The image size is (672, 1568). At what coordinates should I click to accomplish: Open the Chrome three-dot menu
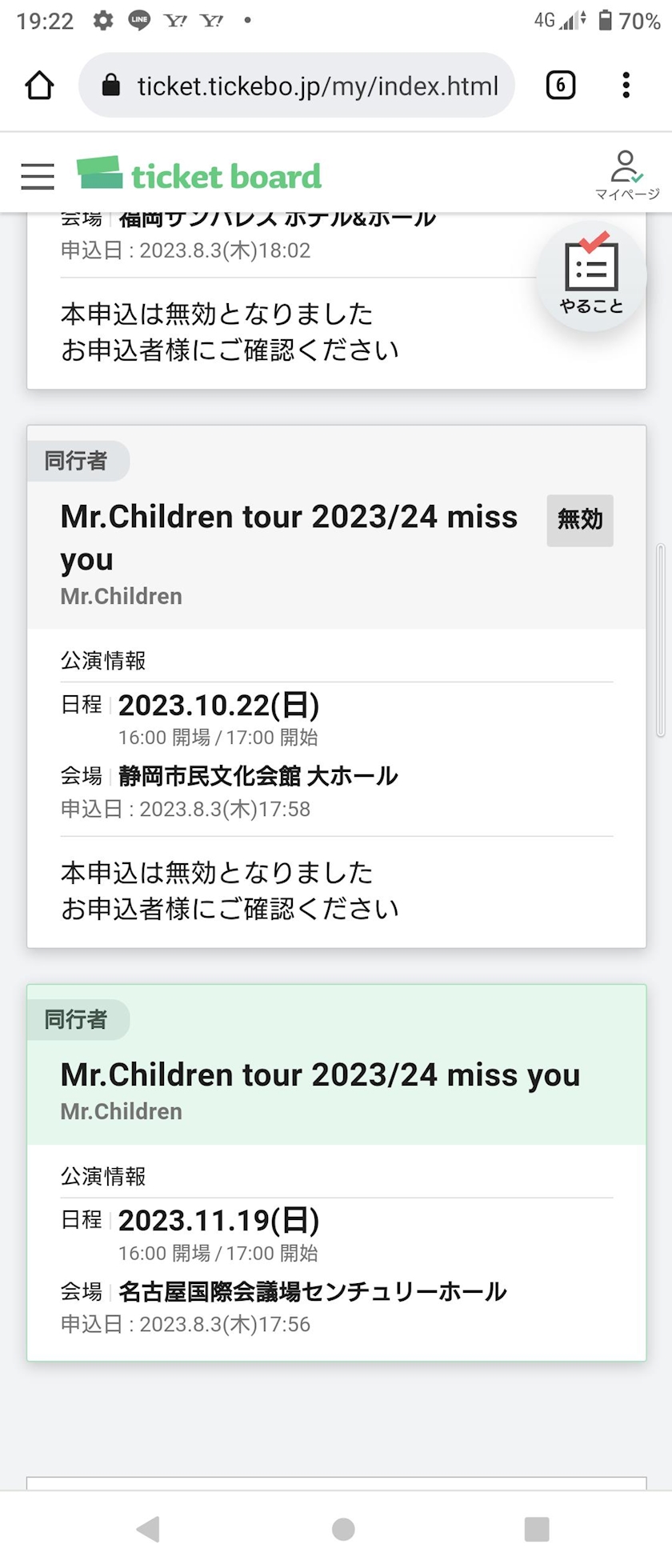[626, 86]
